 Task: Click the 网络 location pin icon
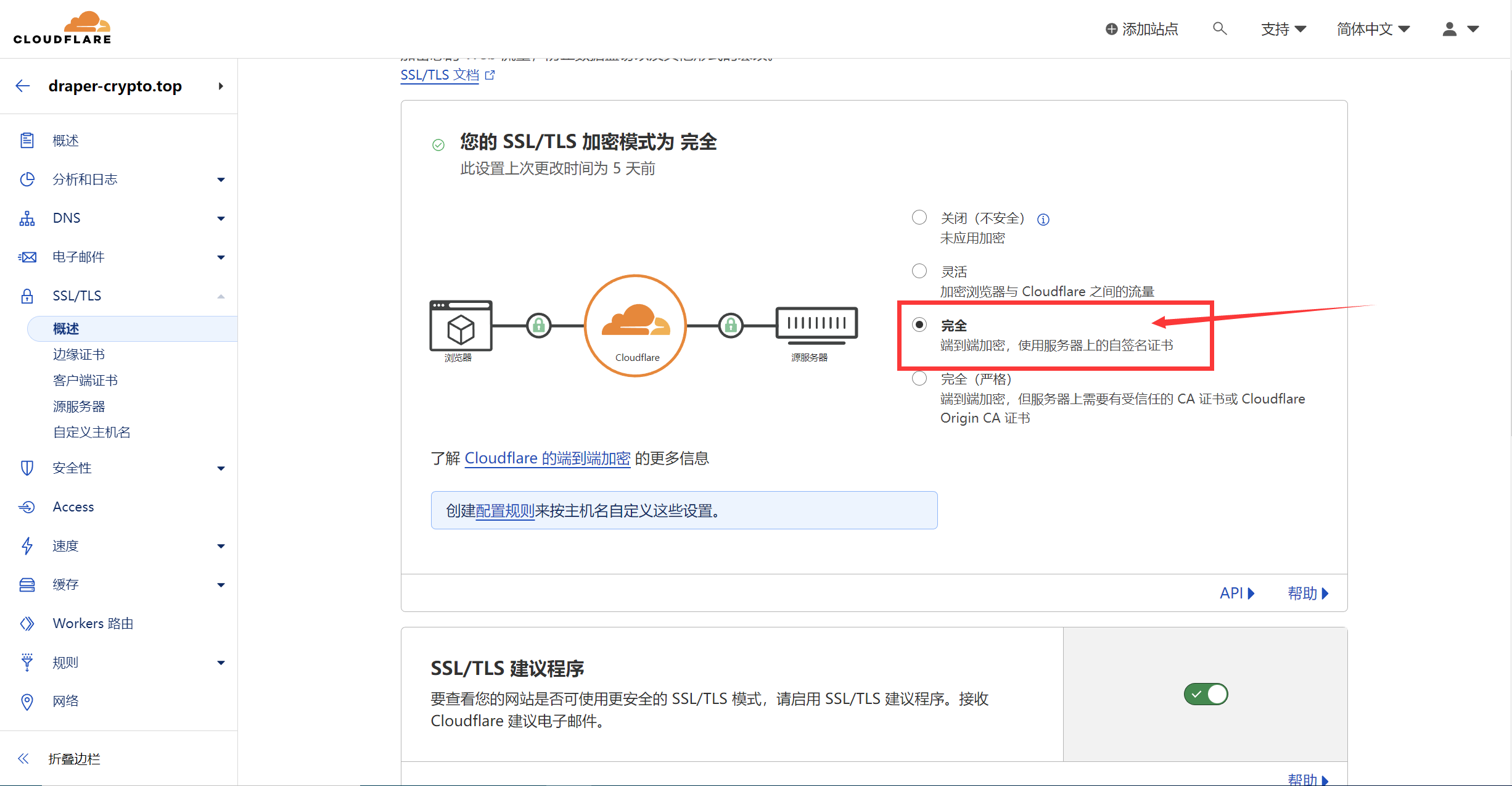(x=27, y=701)
